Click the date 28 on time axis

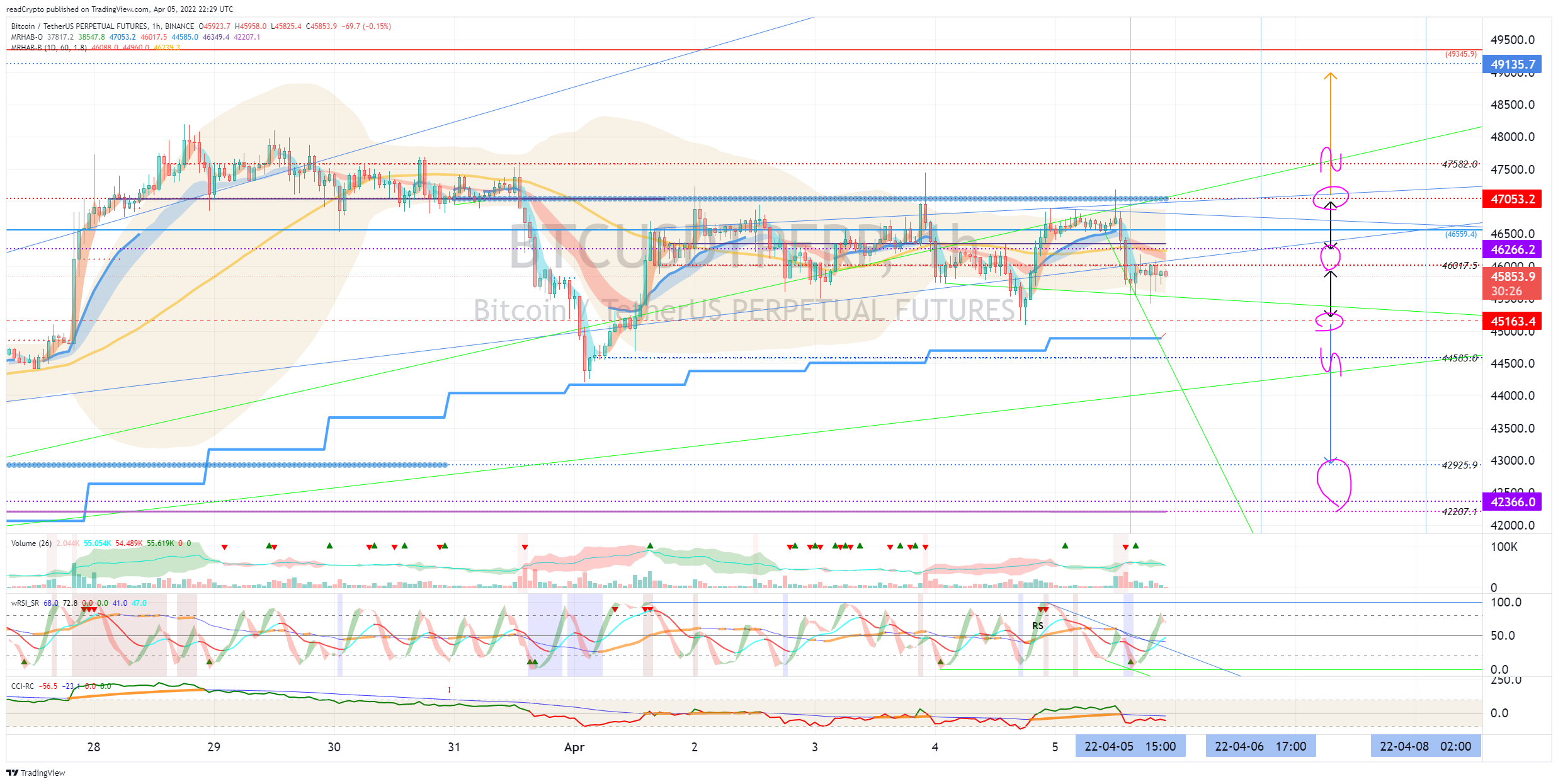(x=94, y=747)
